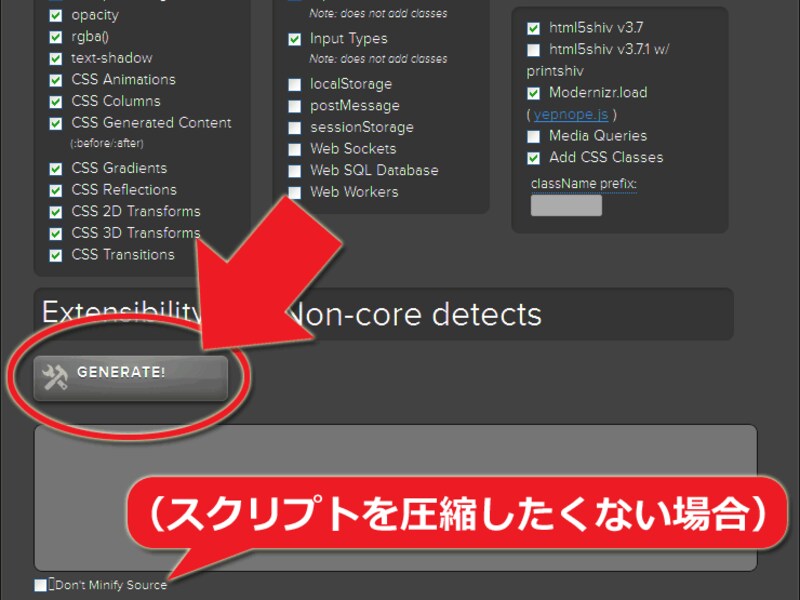This screenshot has height=600, width=800.
Task: Disable the opacity detect
Action: pyautogui.click(x=55, y=15)
